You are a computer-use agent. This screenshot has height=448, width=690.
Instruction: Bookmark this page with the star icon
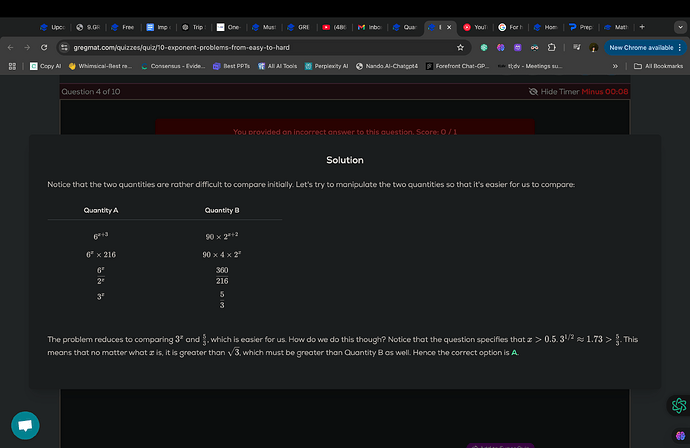460,48
